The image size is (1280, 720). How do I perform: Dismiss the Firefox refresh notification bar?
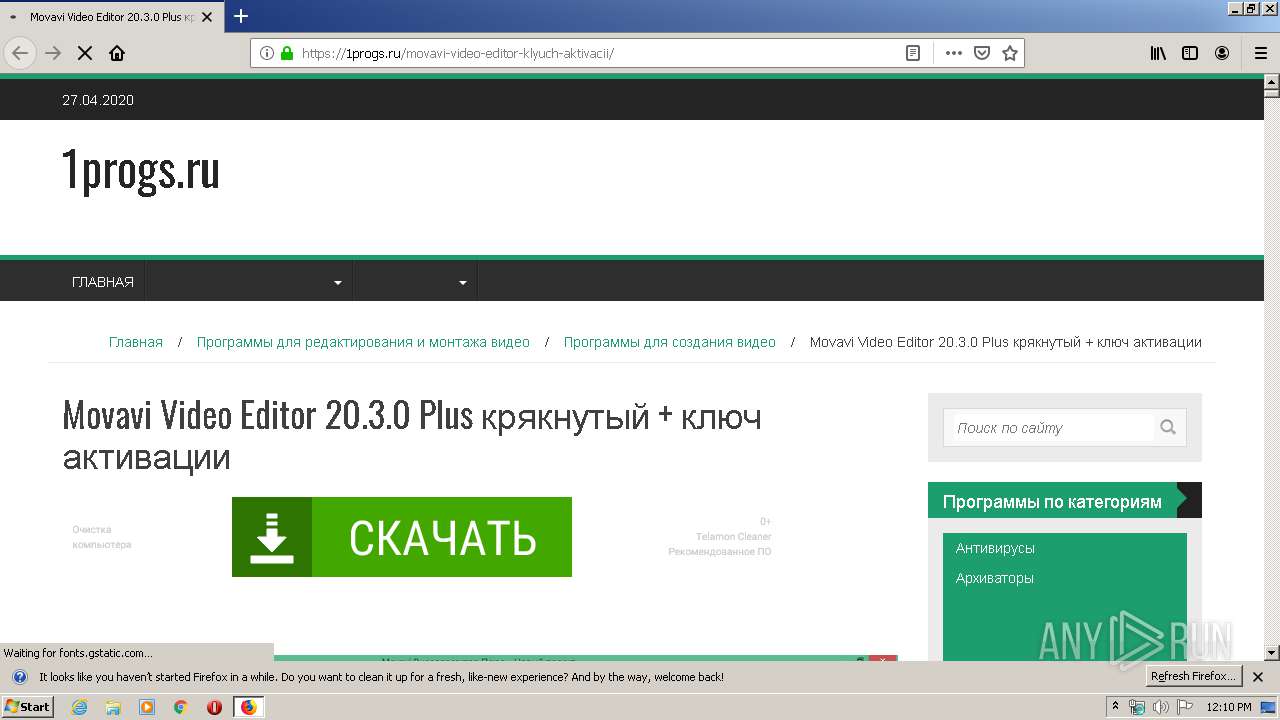(1258, 677)
